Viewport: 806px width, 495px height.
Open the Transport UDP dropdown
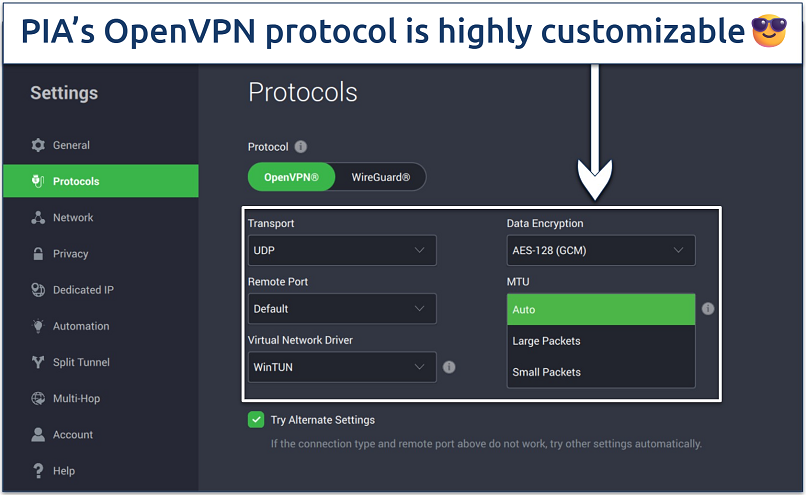coord(342,250)
